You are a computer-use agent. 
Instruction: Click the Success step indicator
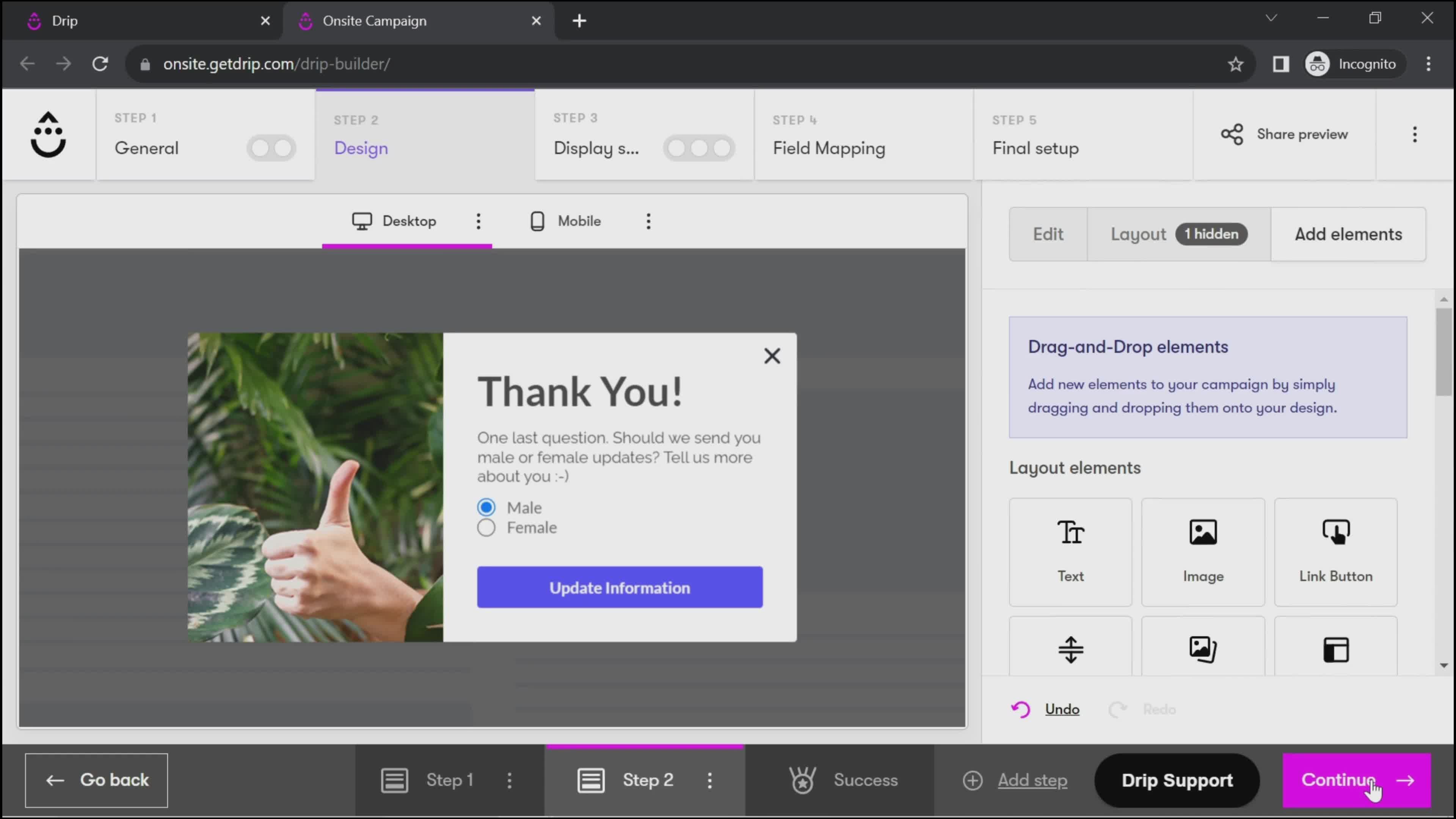(845, 780)
